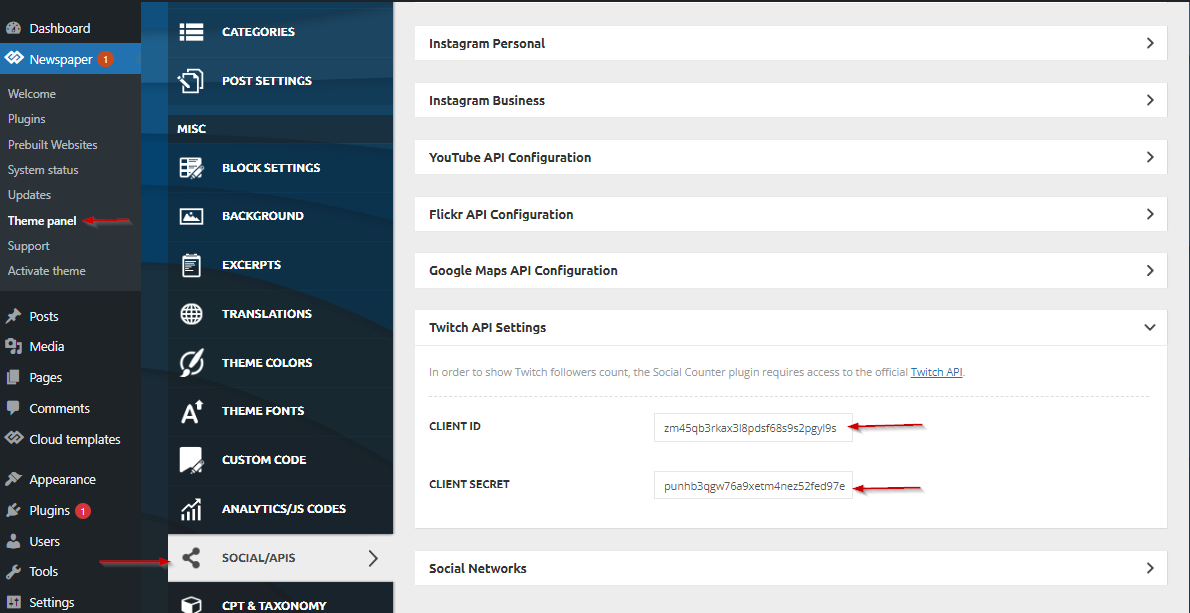
Task: Open the Excerpts panel label
Action: coord(251,265)
